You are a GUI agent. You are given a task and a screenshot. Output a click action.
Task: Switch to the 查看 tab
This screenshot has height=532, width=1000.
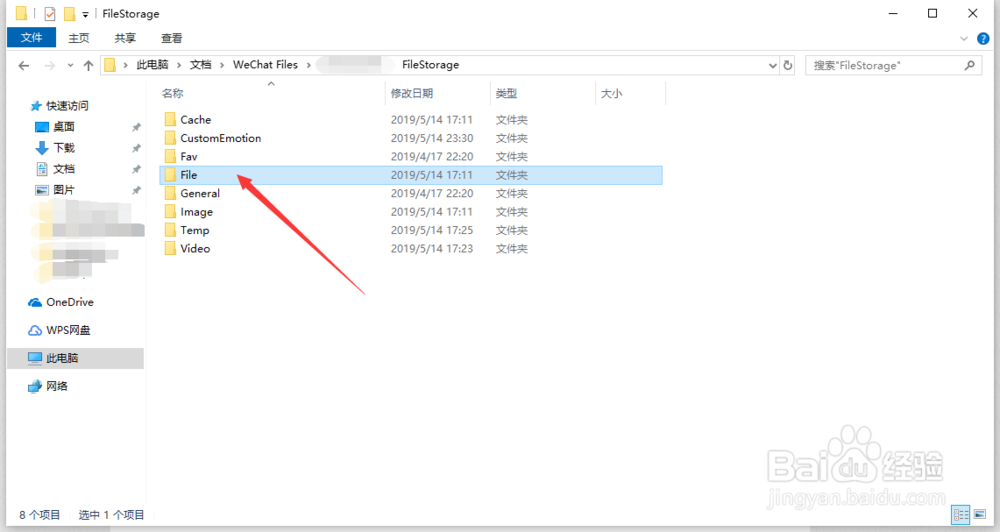pyautogui.click(x=172, y=38)
